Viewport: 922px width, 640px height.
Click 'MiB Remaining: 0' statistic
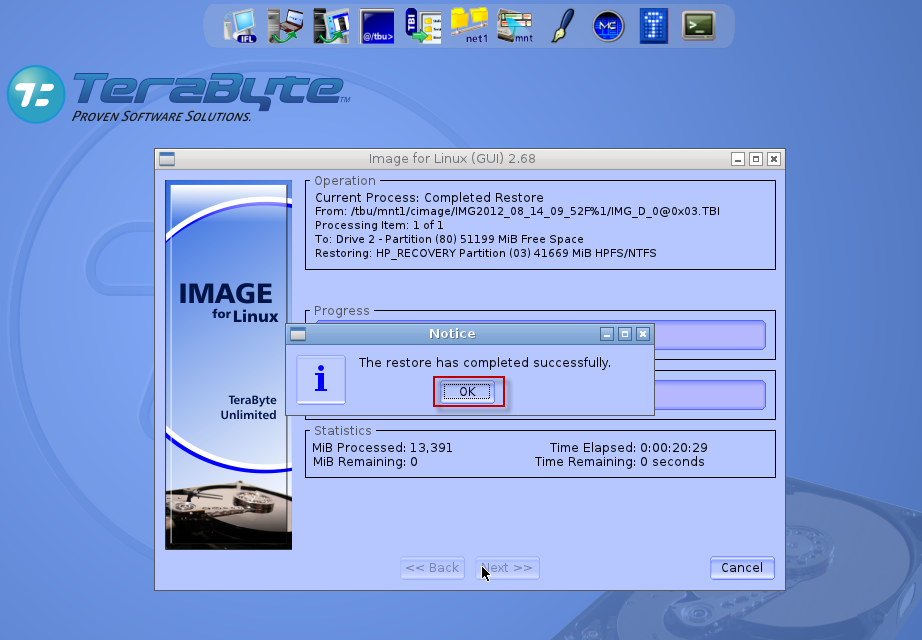click(x=365, y=462)
